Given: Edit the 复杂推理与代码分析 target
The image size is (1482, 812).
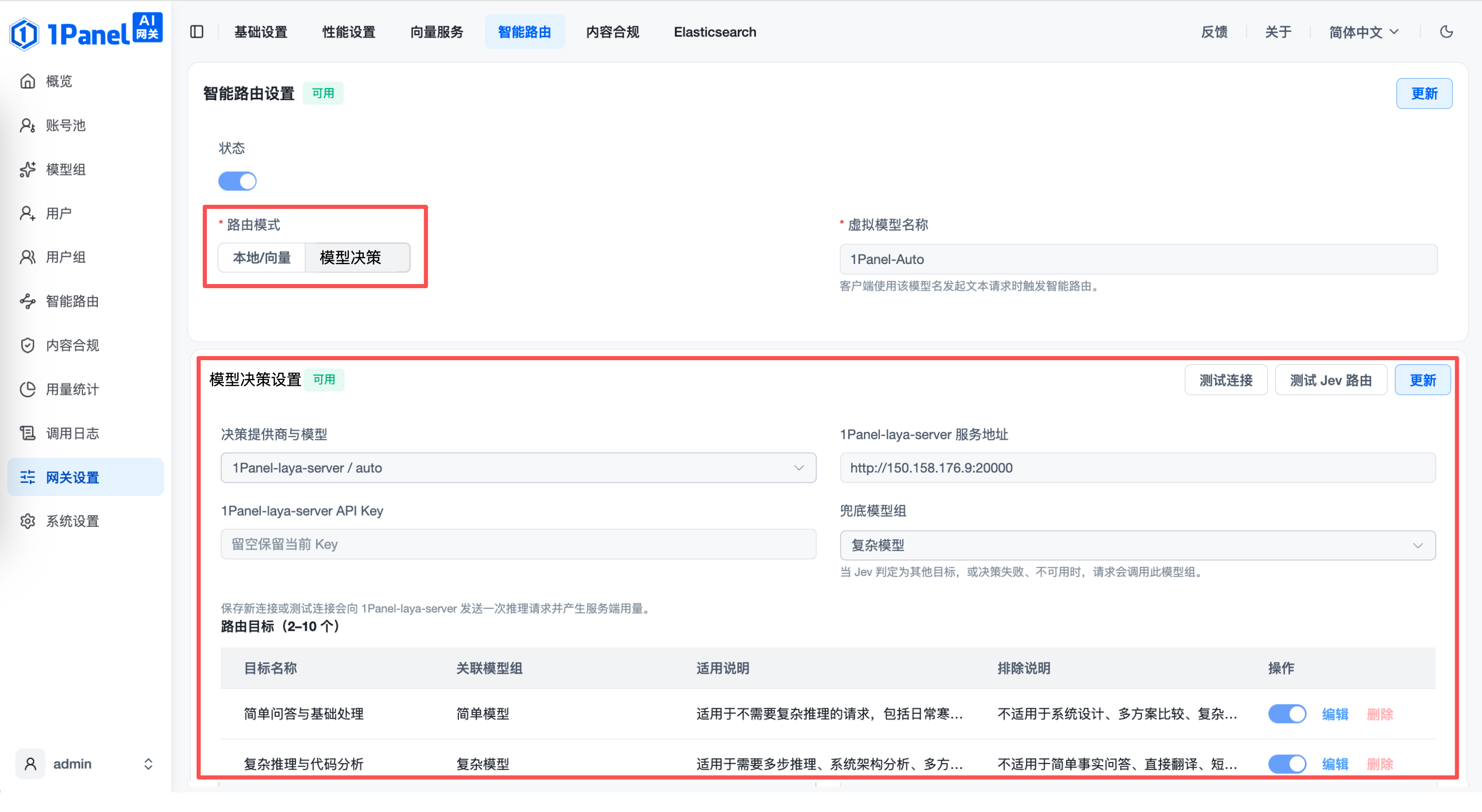Looking at the screenshot, I should [x=1335, y=764].
